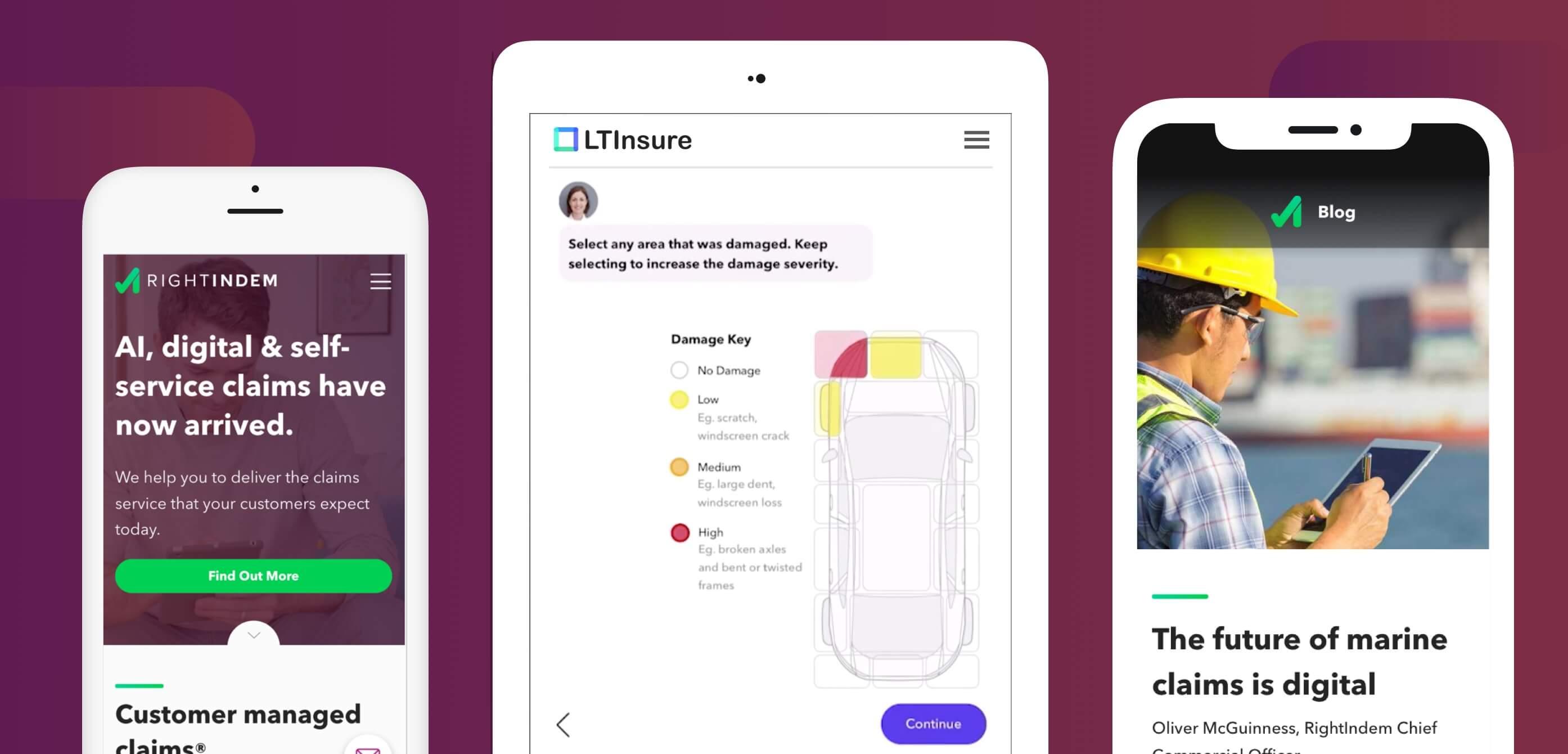Click Find Out More button on RightIndem
This screenshot has height=754, width=1568.
pyautogui.click(x=253, y=575)
